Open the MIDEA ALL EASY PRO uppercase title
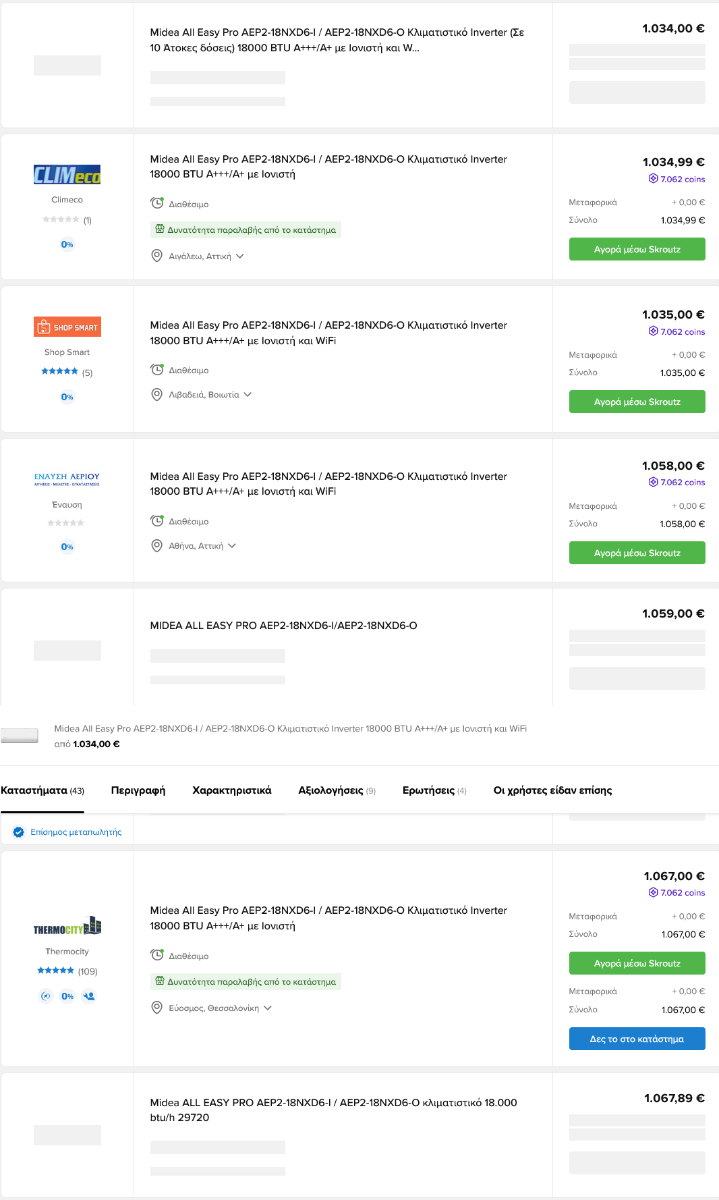 [283, 626]
